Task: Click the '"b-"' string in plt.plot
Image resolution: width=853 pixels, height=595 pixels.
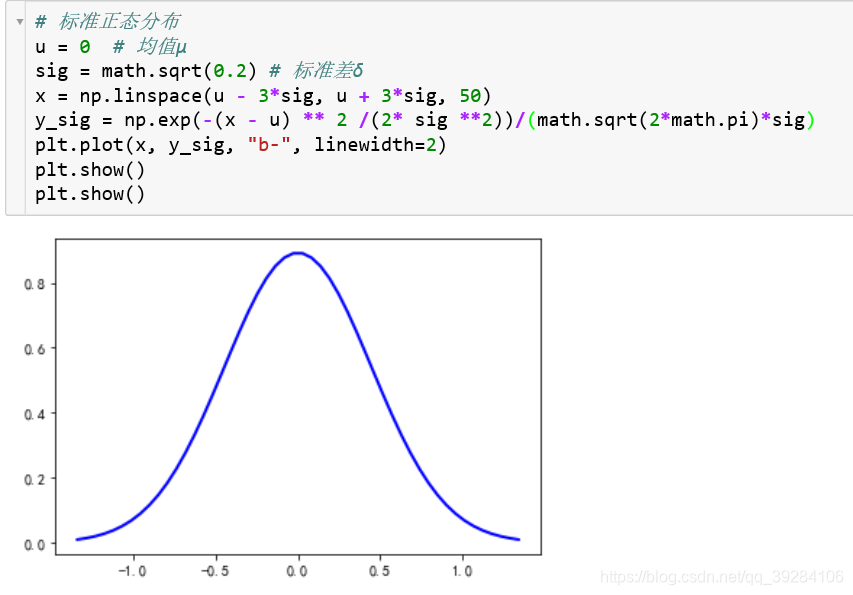Action: point(269,145)
